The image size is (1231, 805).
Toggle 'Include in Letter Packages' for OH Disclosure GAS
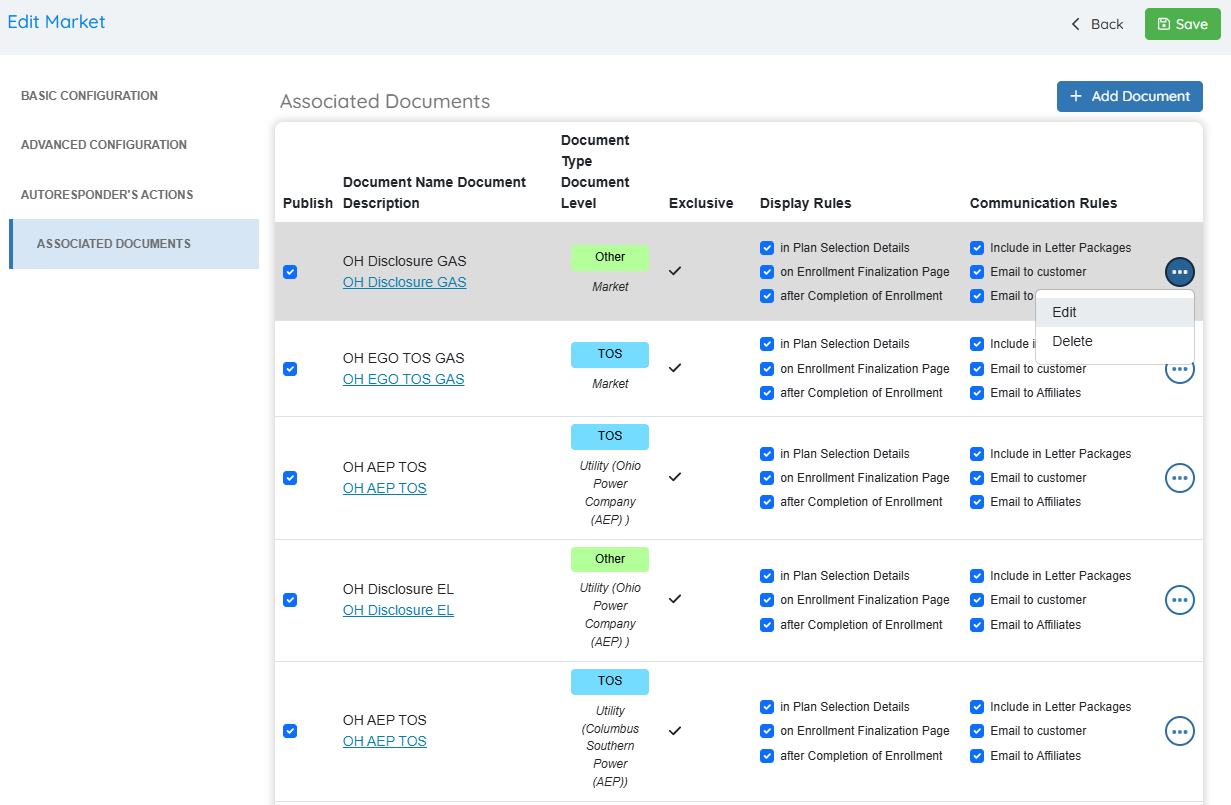(977, 248)
